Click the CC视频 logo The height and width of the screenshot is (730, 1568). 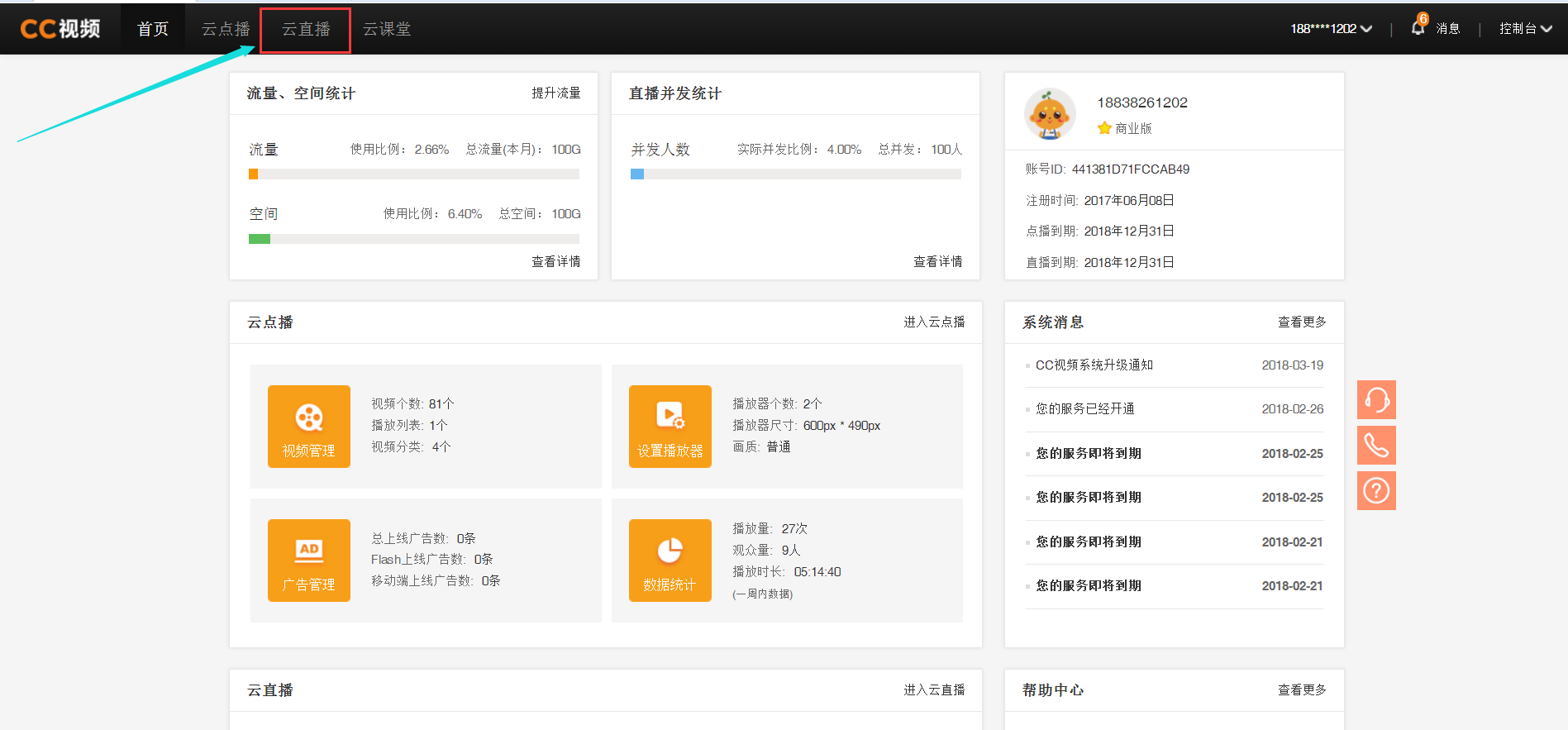[60, 29]
